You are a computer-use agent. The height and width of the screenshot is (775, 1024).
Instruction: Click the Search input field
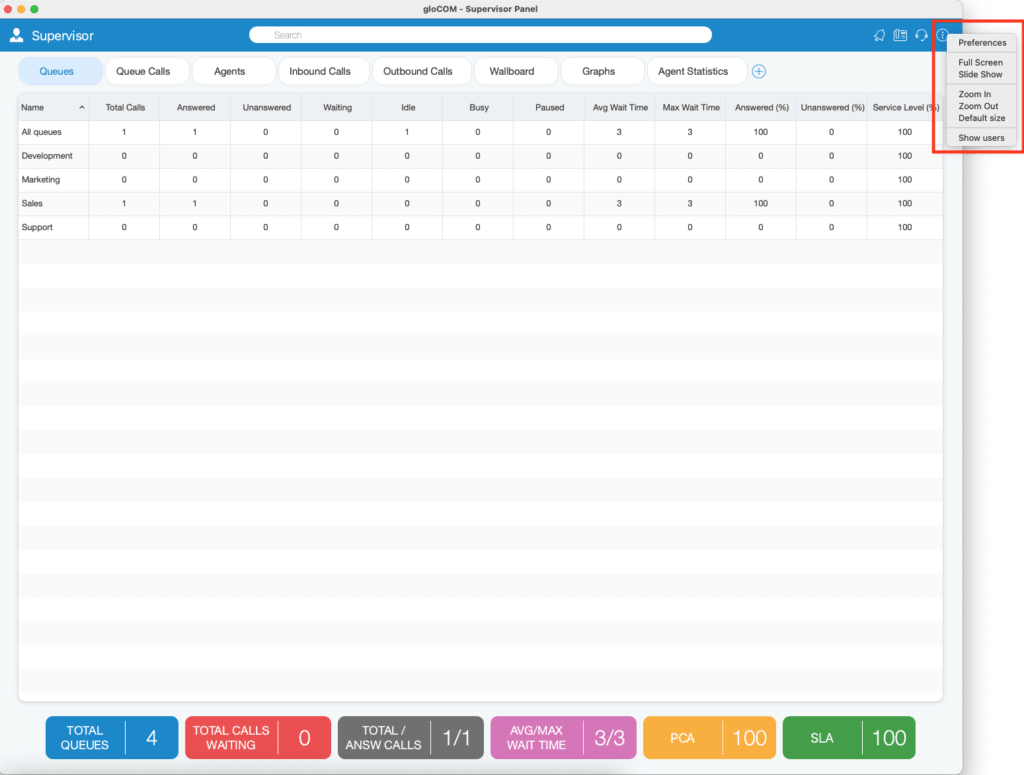(x=480, y=35)
